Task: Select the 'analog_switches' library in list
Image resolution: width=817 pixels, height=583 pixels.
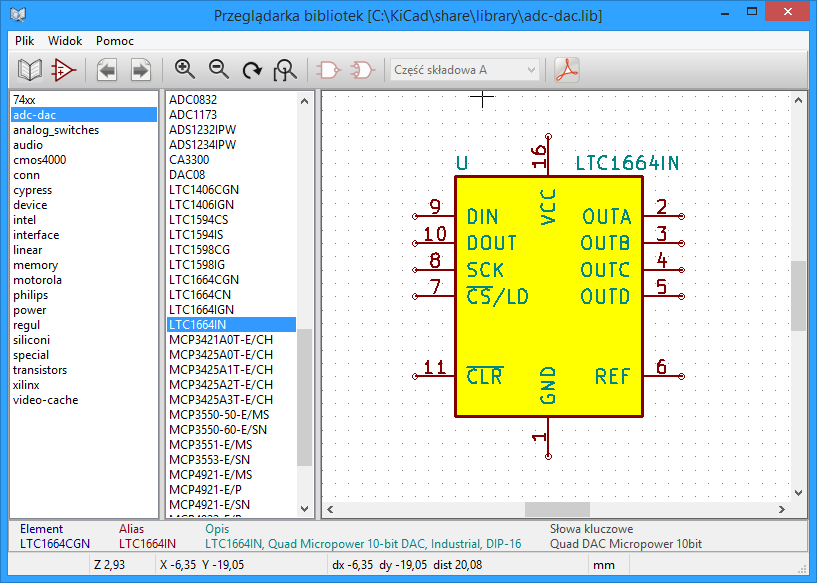Action: pyautogui.click(x=56, y=130)
